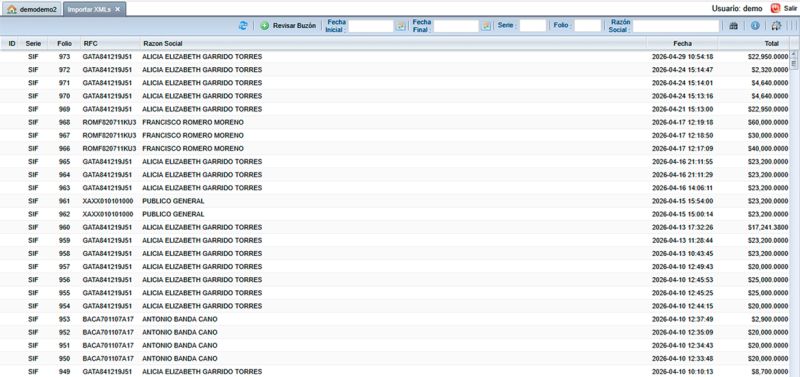Click RFC XAXX010101000 in folio 961 row

[108, 201]
